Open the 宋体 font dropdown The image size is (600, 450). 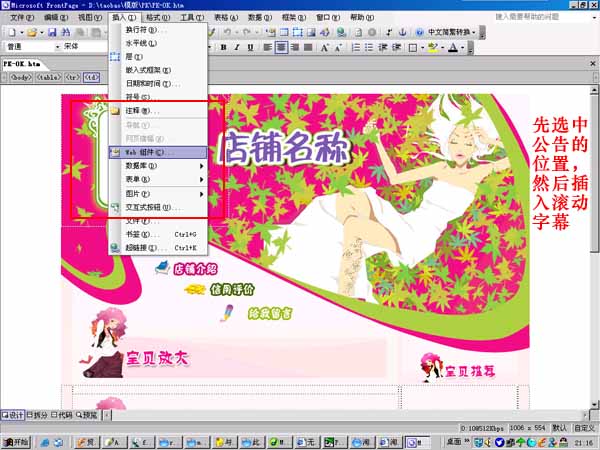pos(85,47)
